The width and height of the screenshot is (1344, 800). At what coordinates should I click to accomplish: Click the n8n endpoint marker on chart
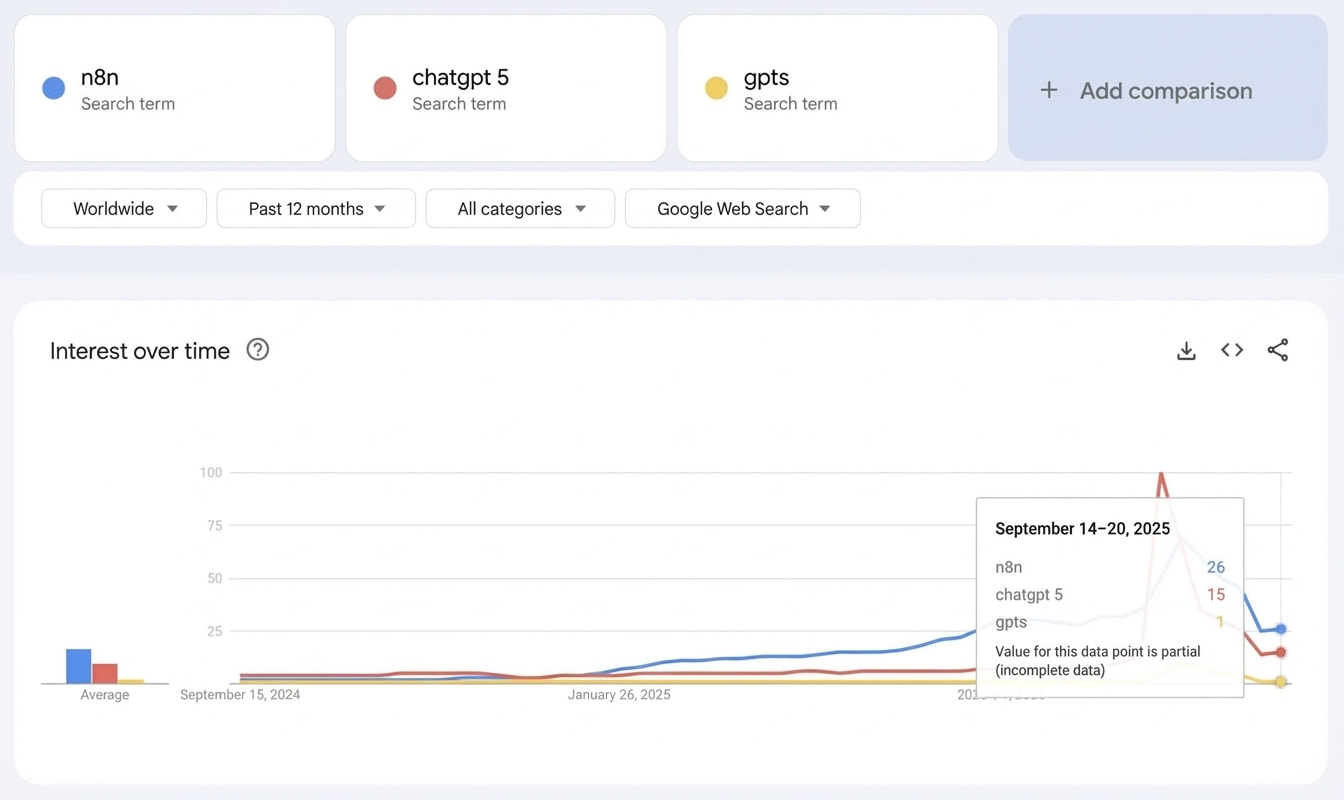point(1281,629)
